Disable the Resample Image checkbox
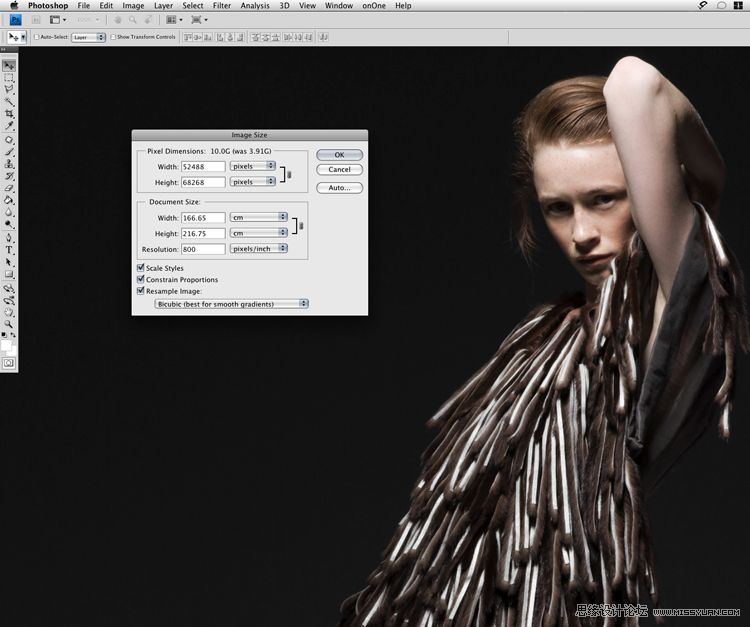The width and height of the screenshot is (750, 627). pyautogui.click(x=140, y=292)
